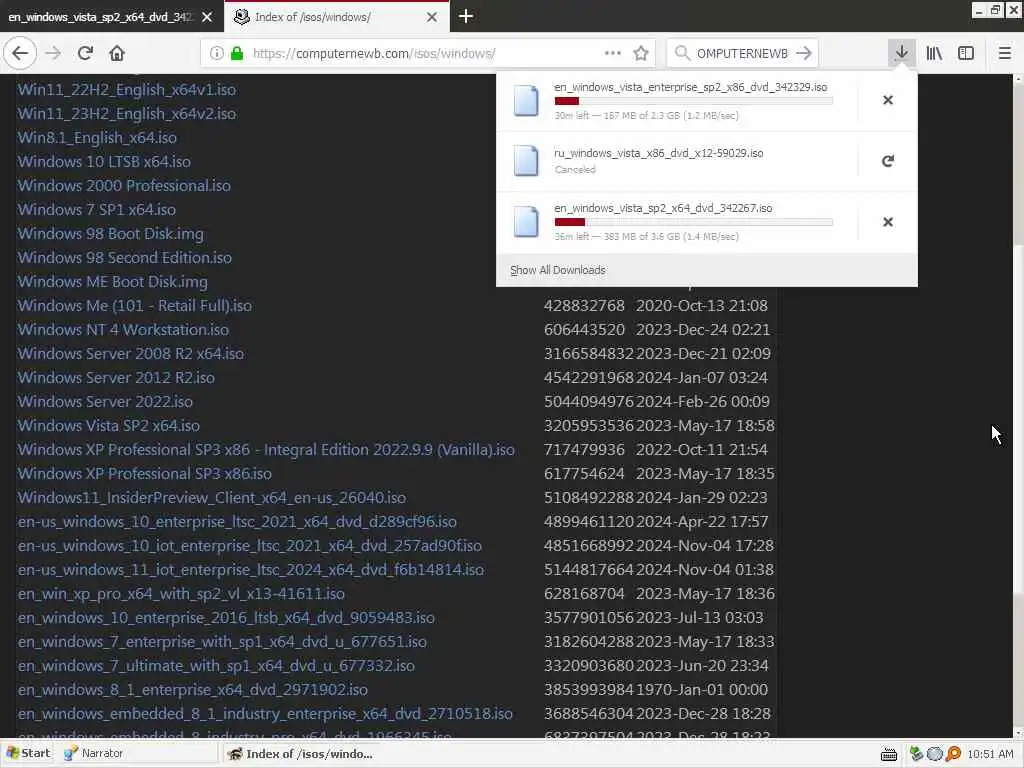Open the Library bookshelf icon
This screenshot has width=1024, height=768.
[934, 54]
